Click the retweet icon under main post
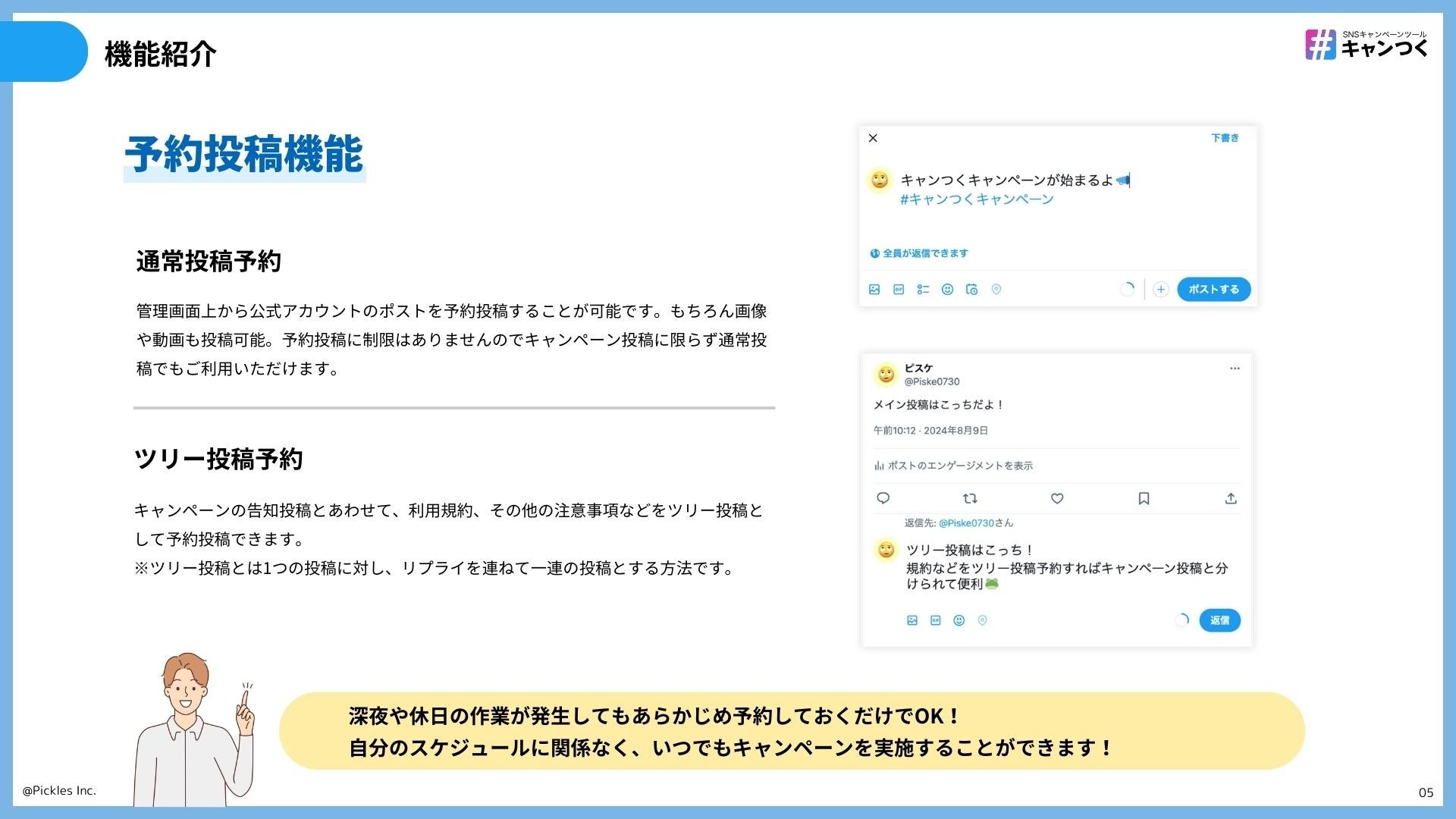This screenshot has width=1456, height=819. click(970, 498)
